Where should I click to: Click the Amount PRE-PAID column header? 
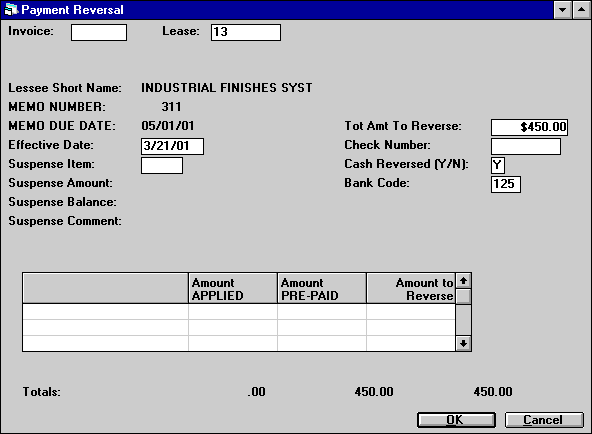tap(322, 289)
